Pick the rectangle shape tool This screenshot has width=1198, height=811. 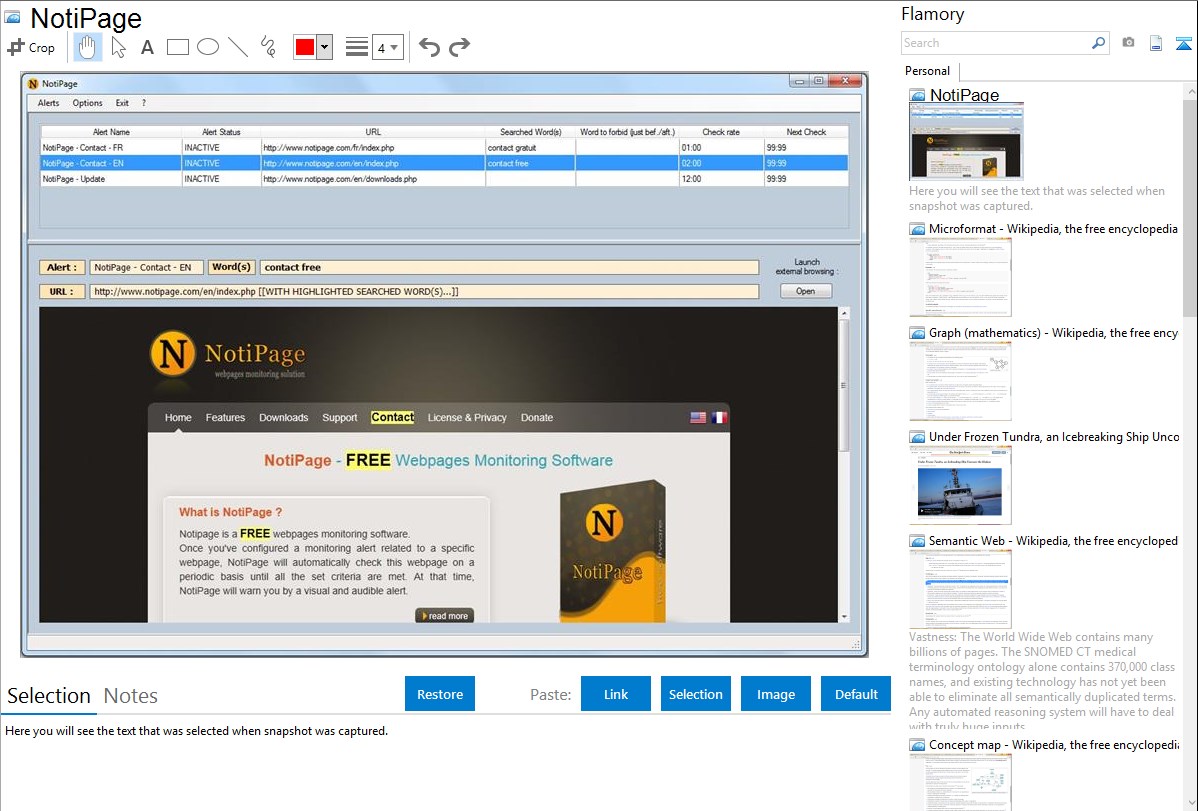(178, 47)
